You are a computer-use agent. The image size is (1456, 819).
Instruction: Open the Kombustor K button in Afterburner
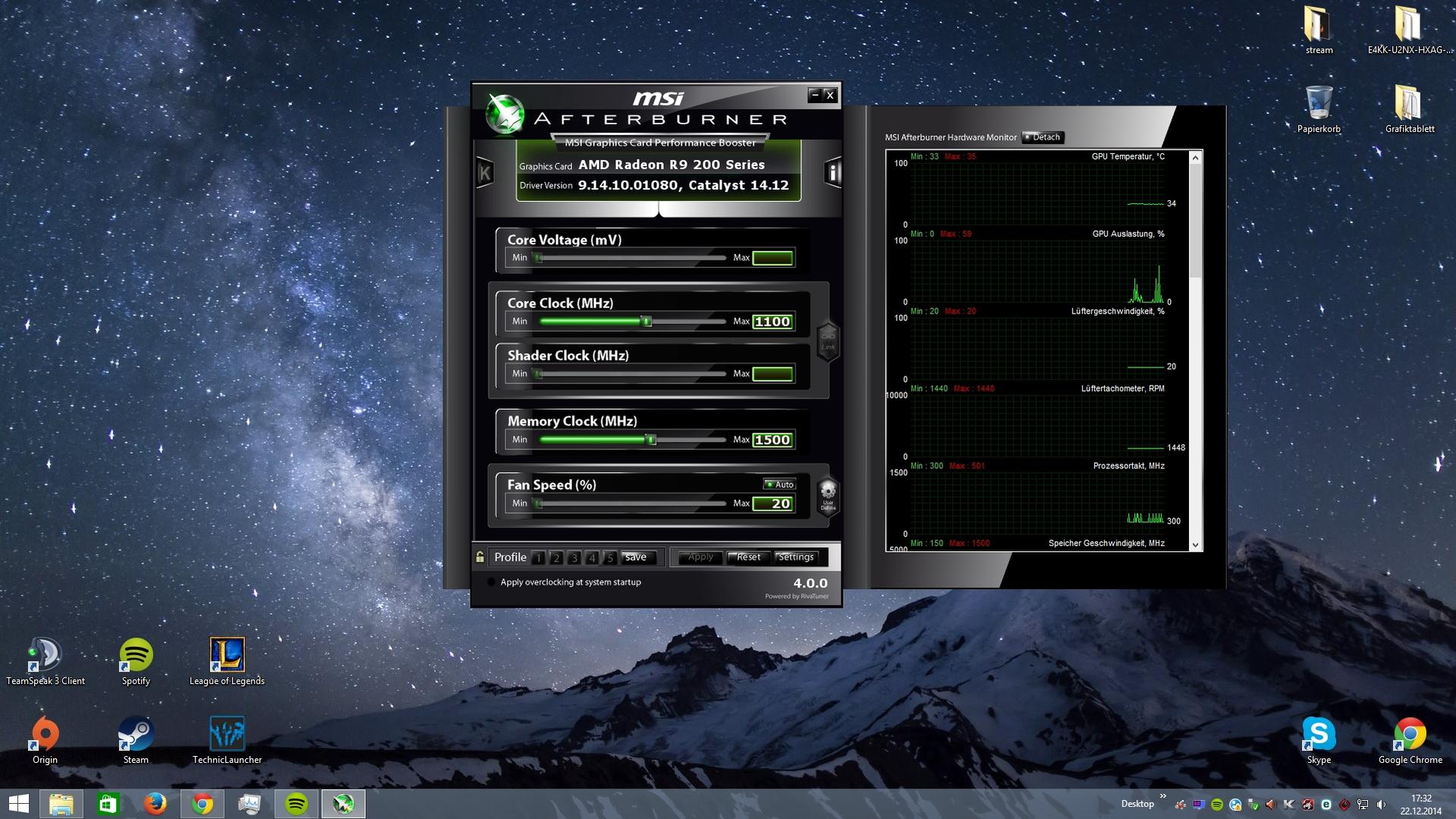click(x=485, y=172)
